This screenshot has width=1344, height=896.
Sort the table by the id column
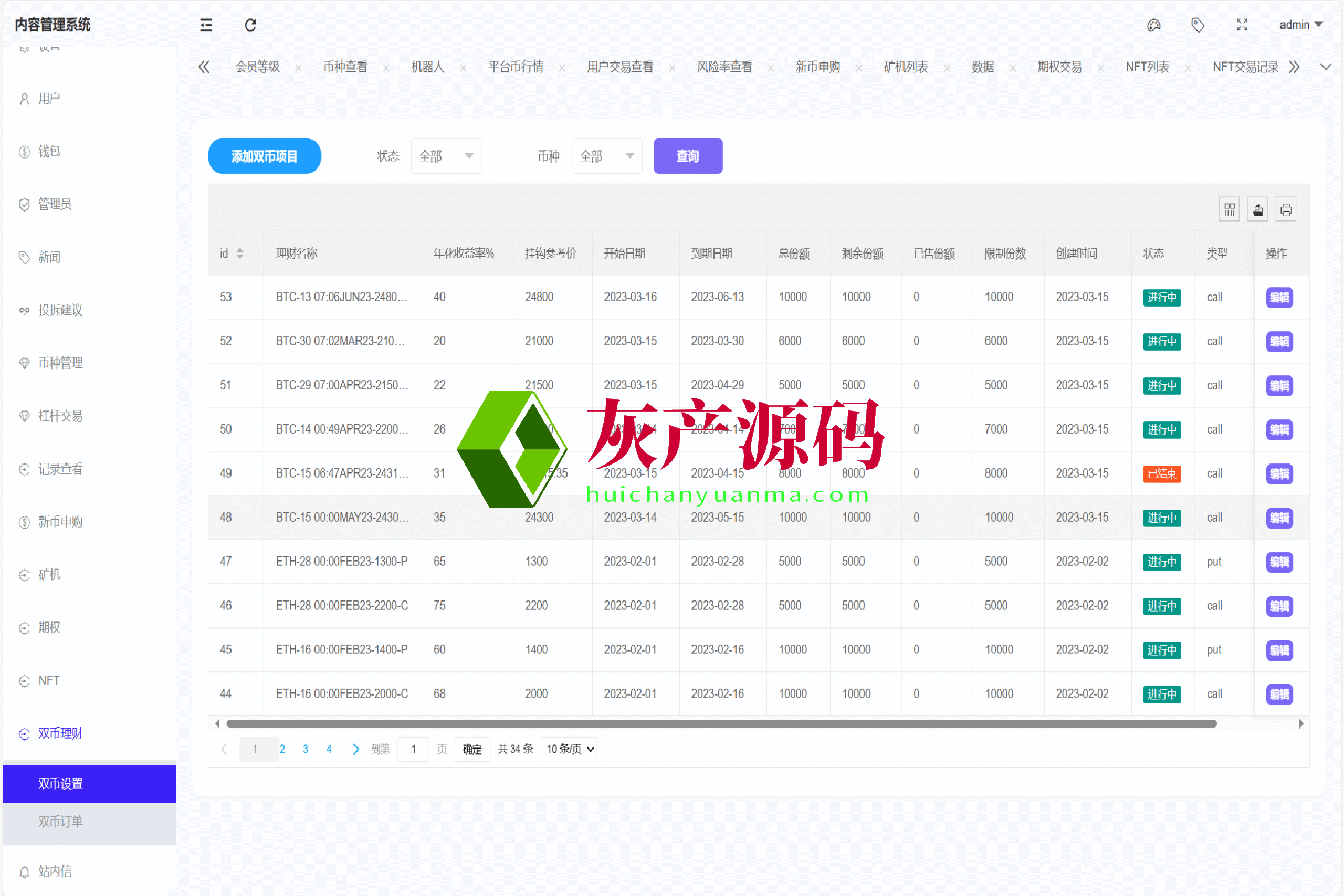pyautogui.click(x=240, y=253)
